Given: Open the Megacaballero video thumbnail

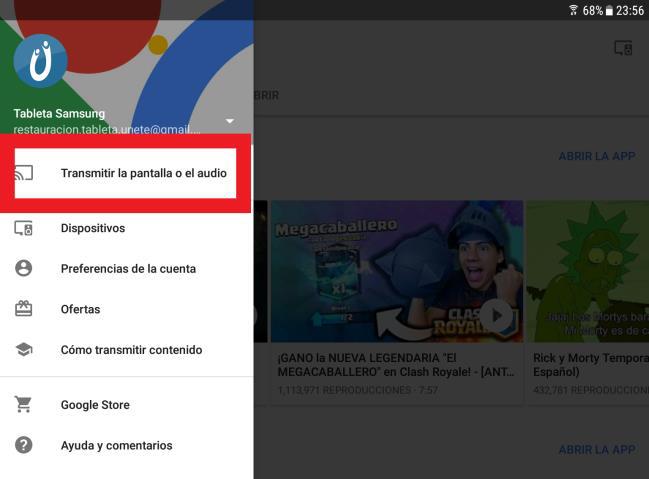Looking at the screenshot, I should click(397, 271).
